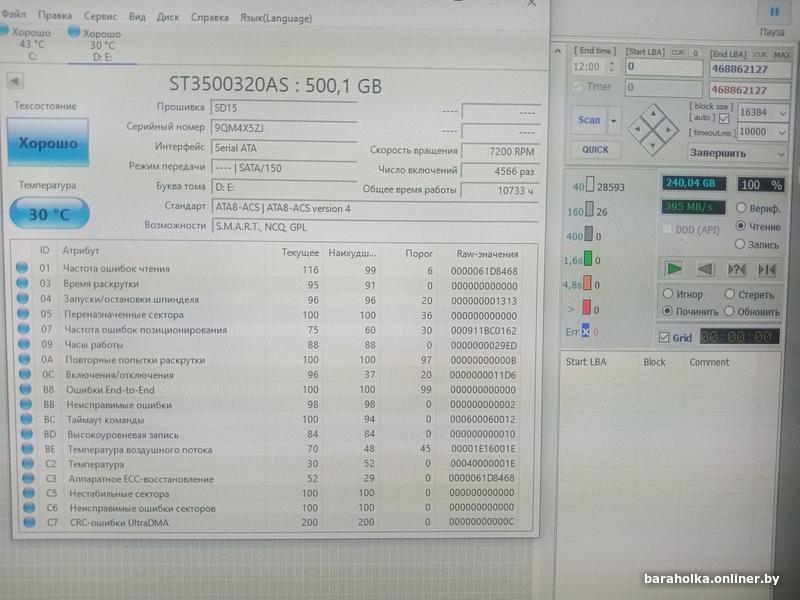
Task: Click the End time 12:00 stepper arrows
Action: click(x=611, y=66)
